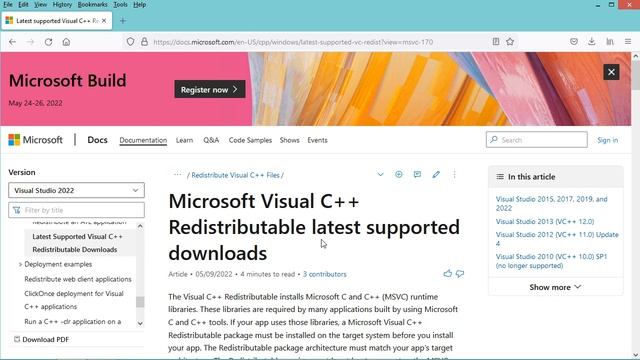Open the Tools menu
640x360 pixels.
point(120,4)
